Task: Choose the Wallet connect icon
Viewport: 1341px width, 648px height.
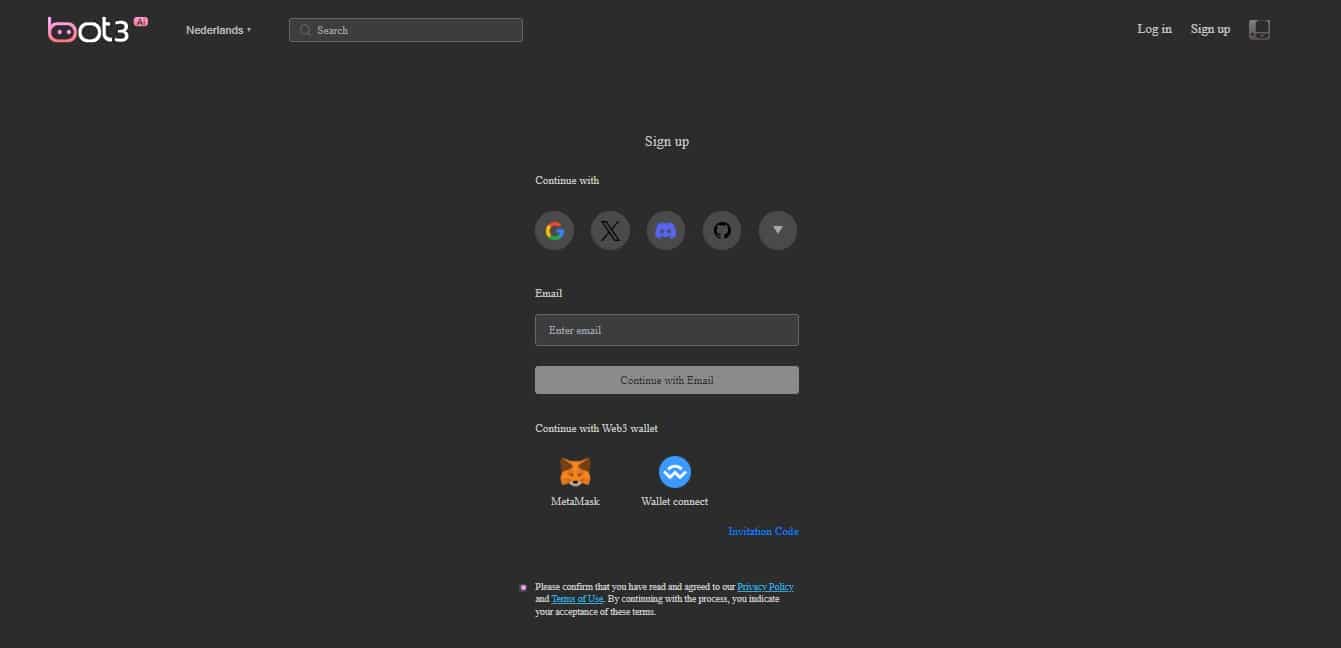Action: (675, 472)
